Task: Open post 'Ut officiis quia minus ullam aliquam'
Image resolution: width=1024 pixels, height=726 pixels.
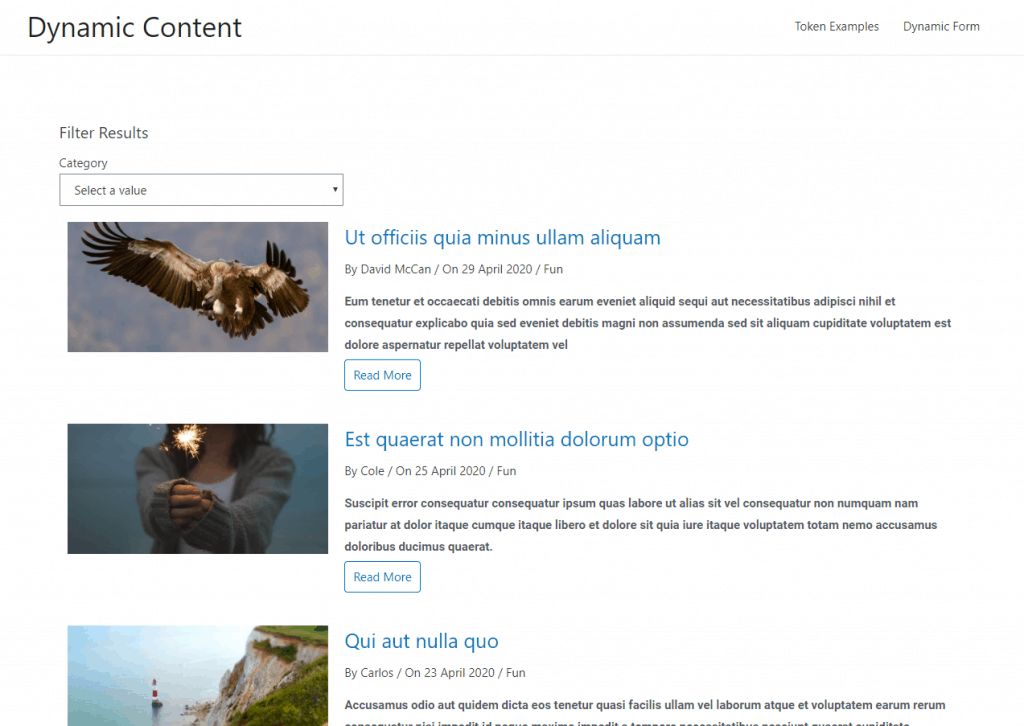Action: 502,238
